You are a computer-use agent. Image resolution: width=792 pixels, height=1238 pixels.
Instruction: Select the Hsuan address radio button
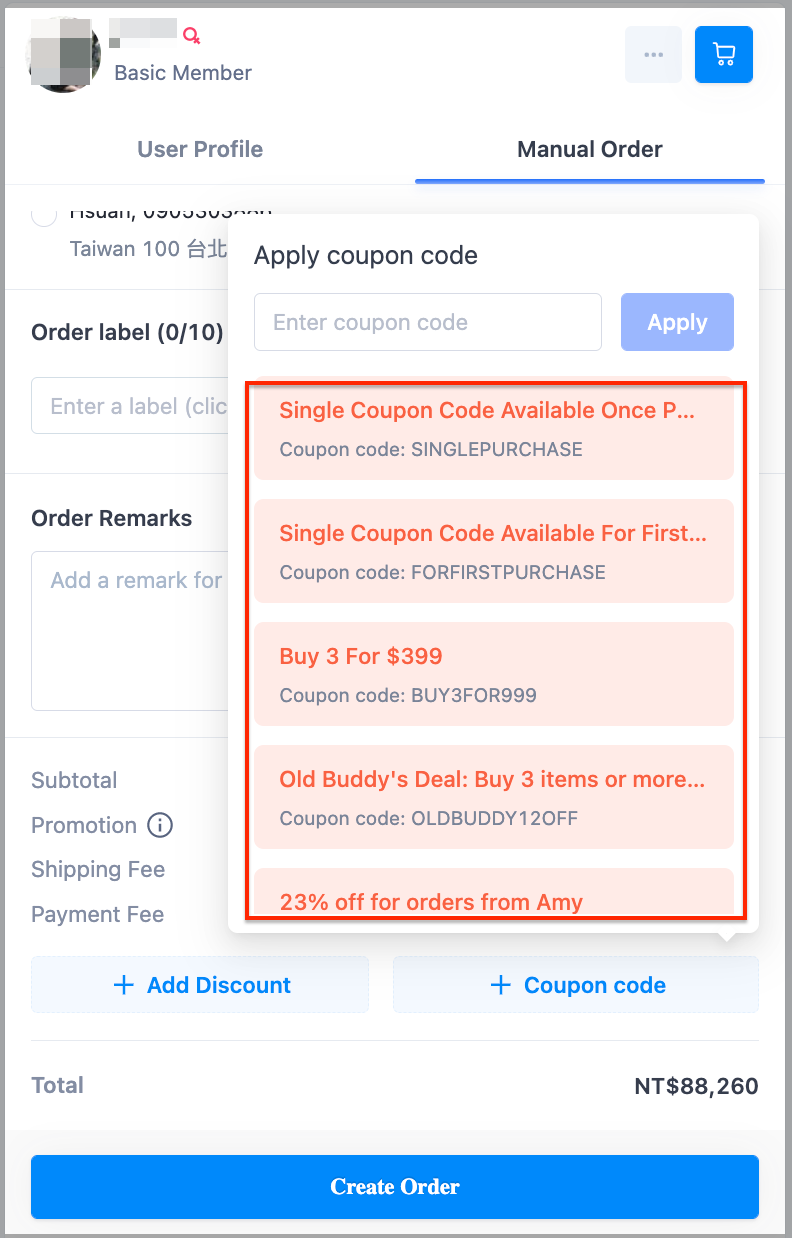pyautogui.click(x=44, y=213)
